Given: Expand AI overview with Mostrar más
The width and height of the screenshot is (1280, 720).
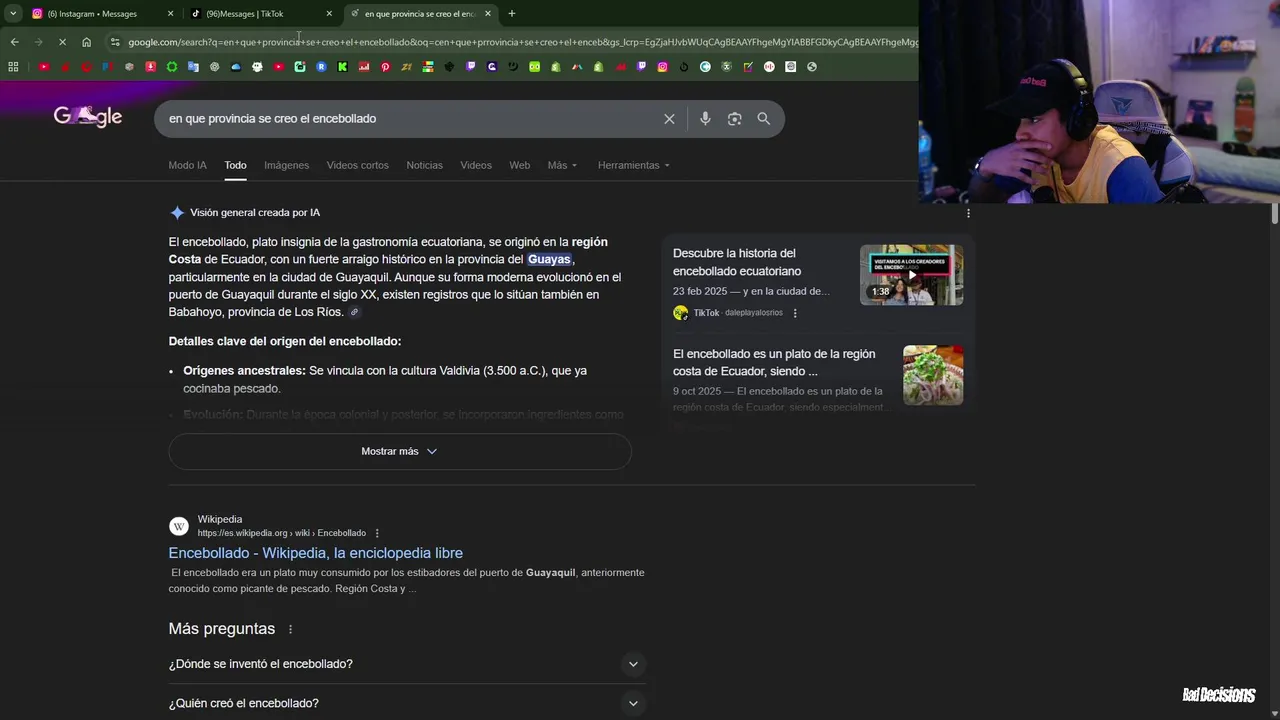Looking at the screenshot, I should pyautogui.click(x=400, y=451).
